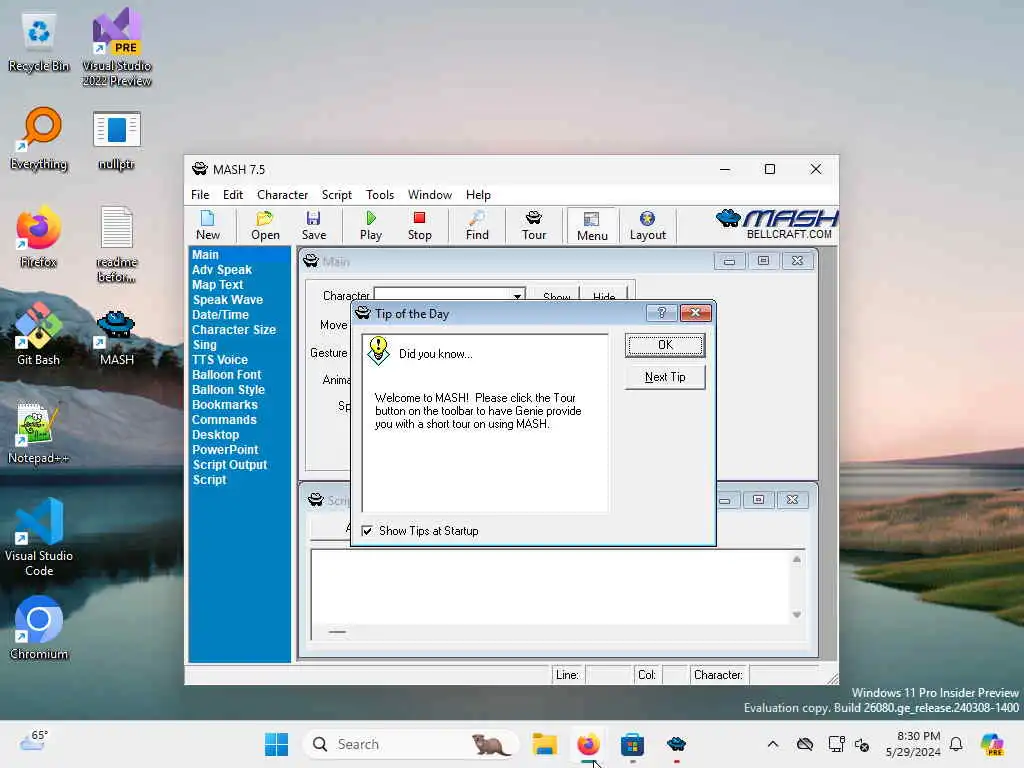Image resolution: width=1024 pixels, height=768 pixels.
Task: Select Character Size in the sidebar
Action: pos(234,330)
